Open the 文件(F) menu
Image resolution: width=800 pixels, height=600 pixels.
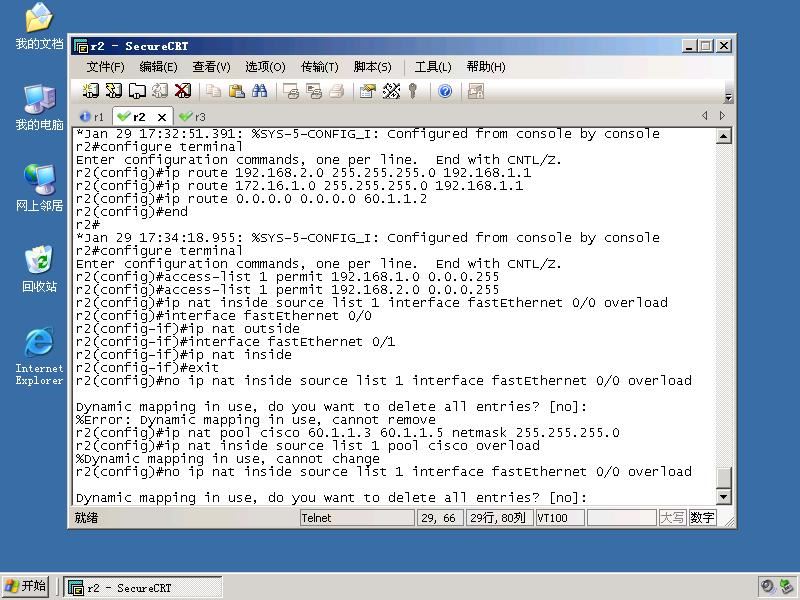point(105,67)
